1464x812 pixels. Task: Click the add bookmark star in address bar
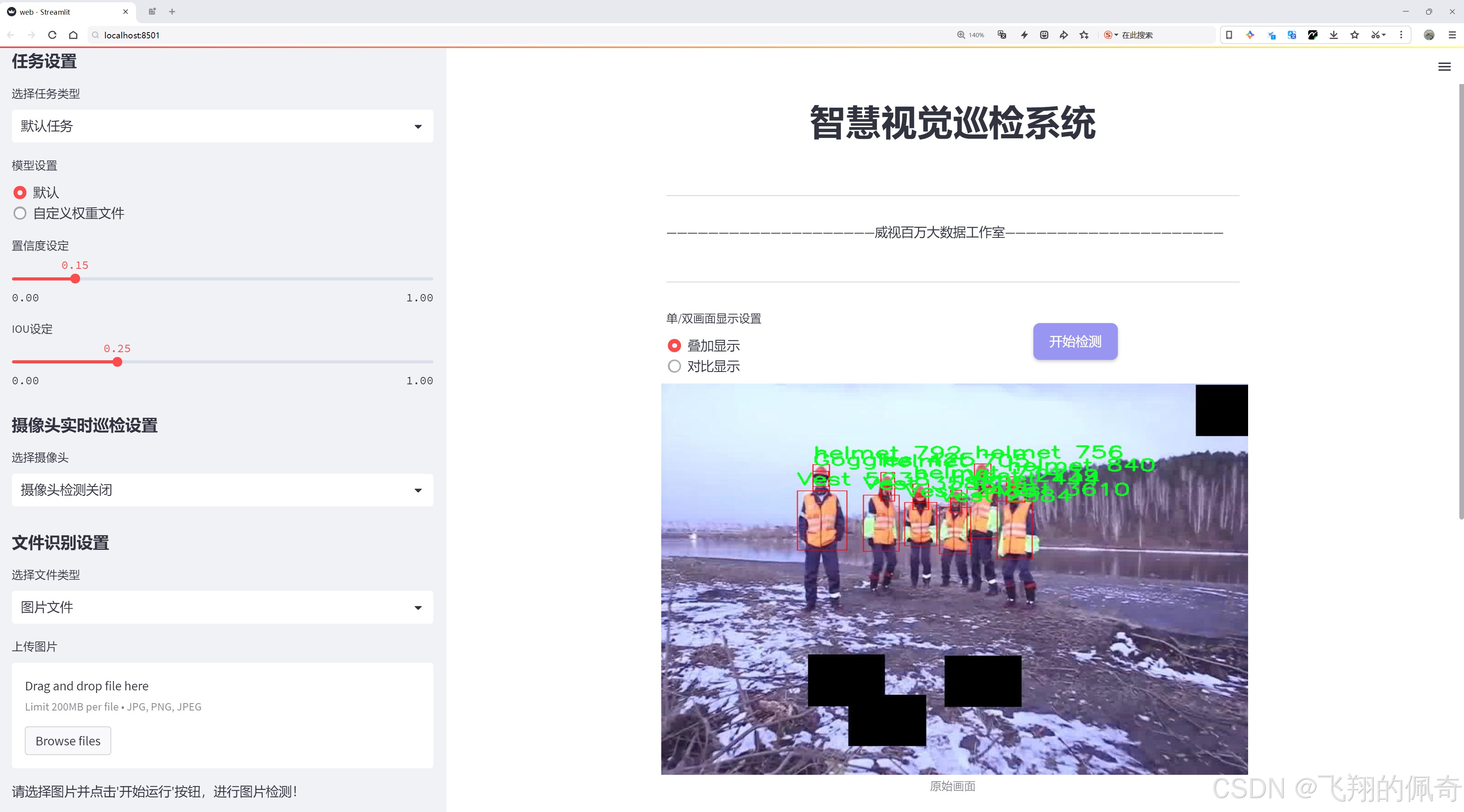(1083, 34)
